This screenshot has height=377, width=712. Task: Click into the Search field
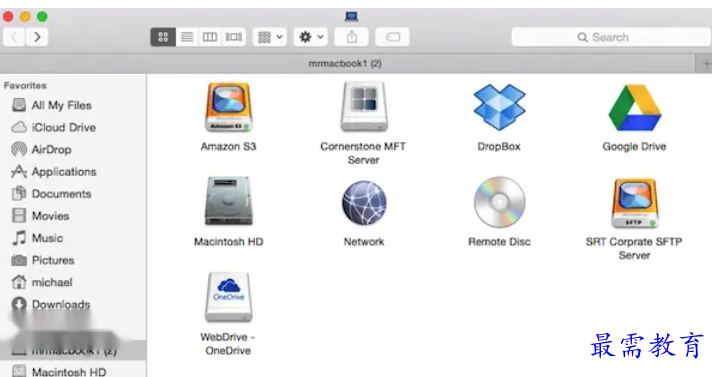coord(611,37)
